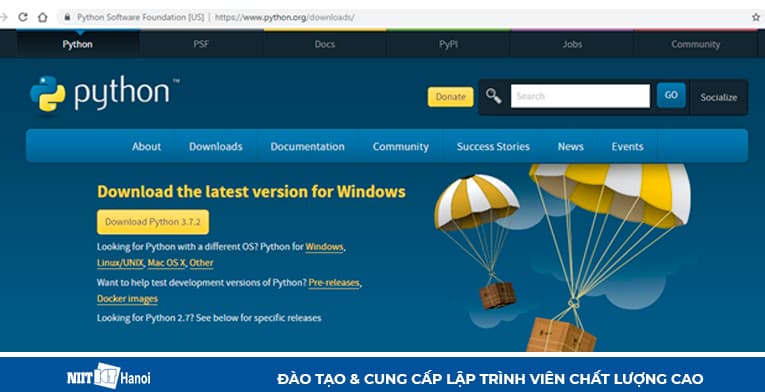Viewport: 765px width, 392px height.
Task: Click 'Looking for Python 2.7?' text
Action: (x=145, y=318)
